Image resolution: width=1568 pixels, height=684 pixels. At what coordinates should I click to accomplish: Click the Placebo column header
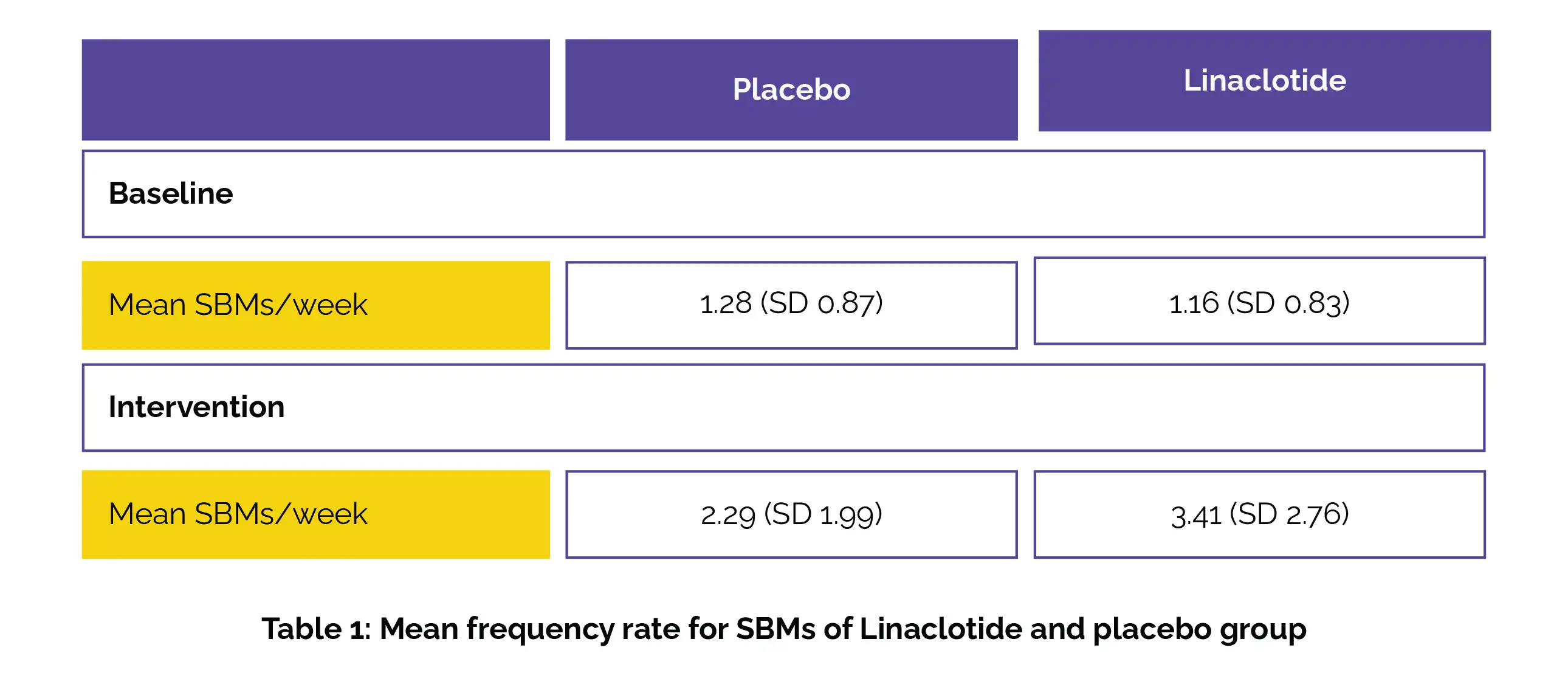click(x=791, y=89)
